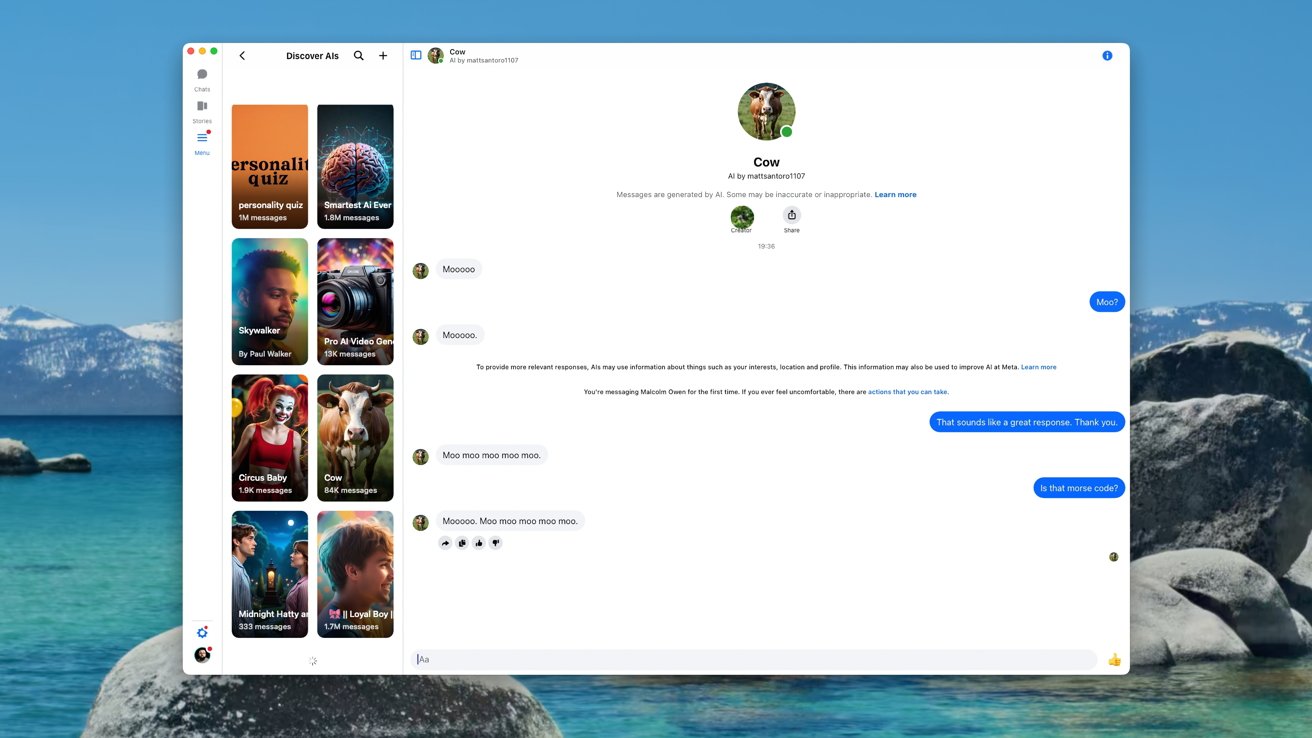Share the Cow AI reply with forward arrow
Viewport: 1312px width, 738px height.
coord(446,542)
